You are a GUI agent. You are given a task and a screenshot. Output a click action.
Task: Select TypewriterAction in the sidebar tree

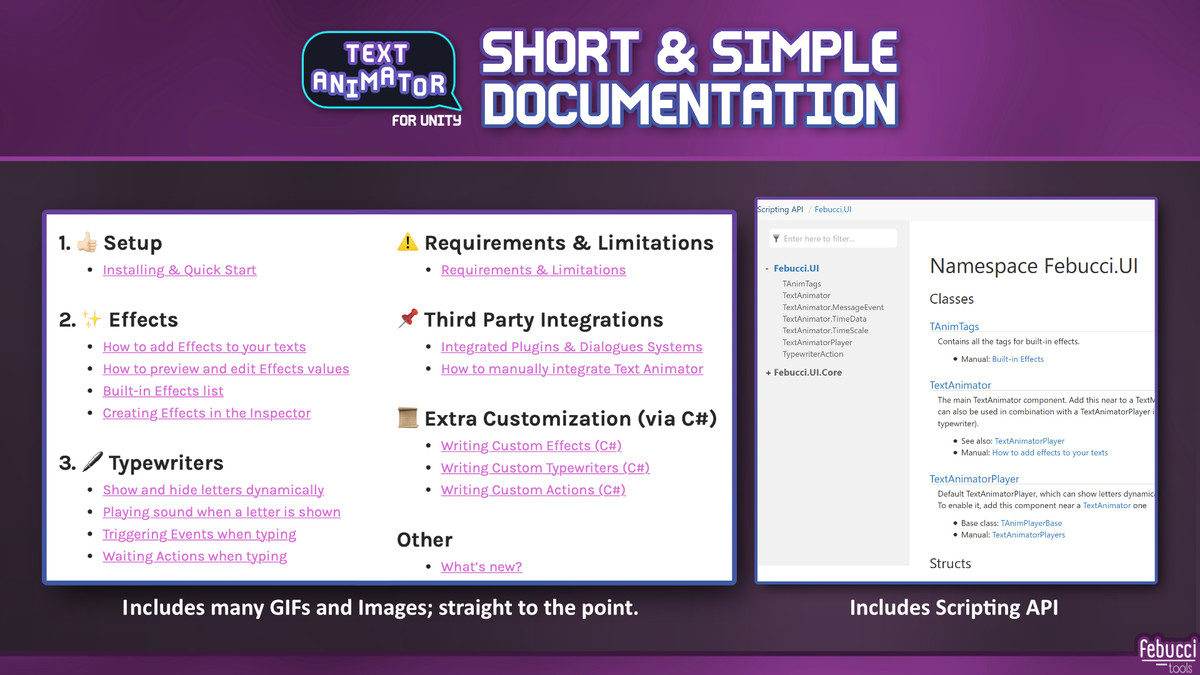[813, 354]
